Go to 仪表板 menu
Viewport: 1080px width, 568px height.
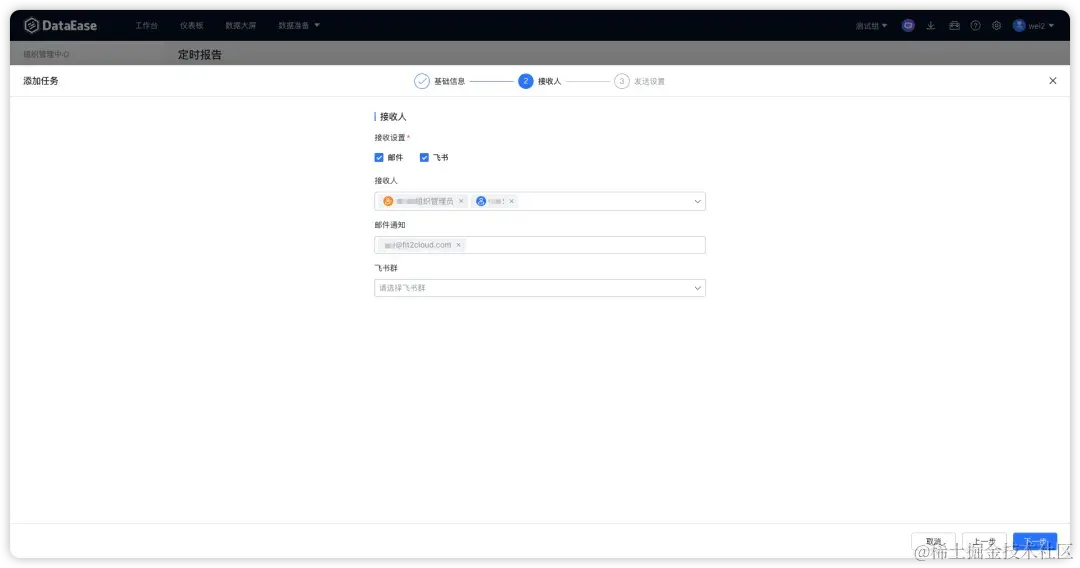[191, 25]
